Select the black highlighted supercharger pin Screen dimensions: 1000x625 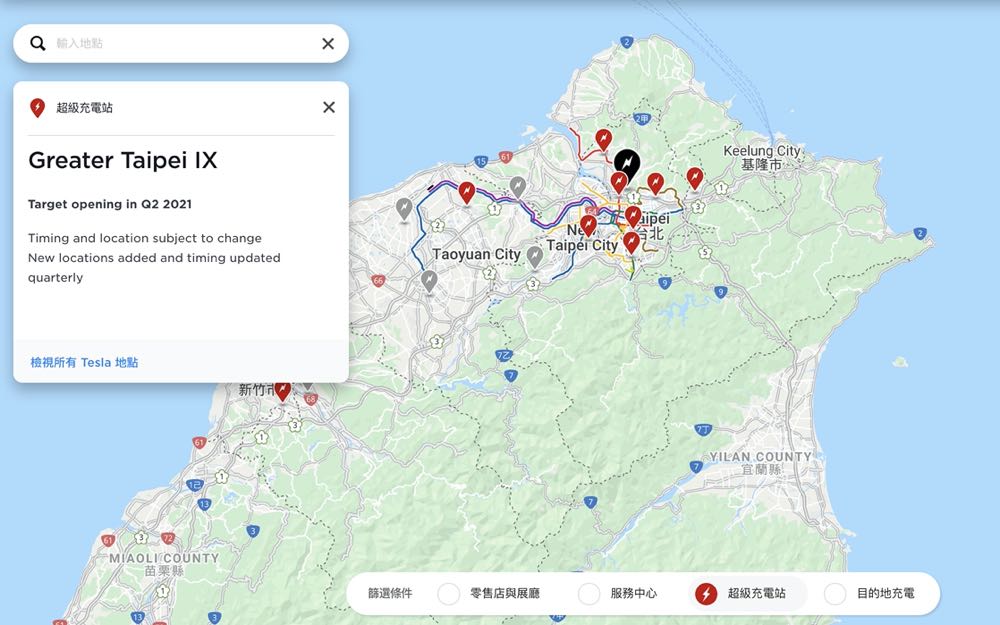[626, 162]
